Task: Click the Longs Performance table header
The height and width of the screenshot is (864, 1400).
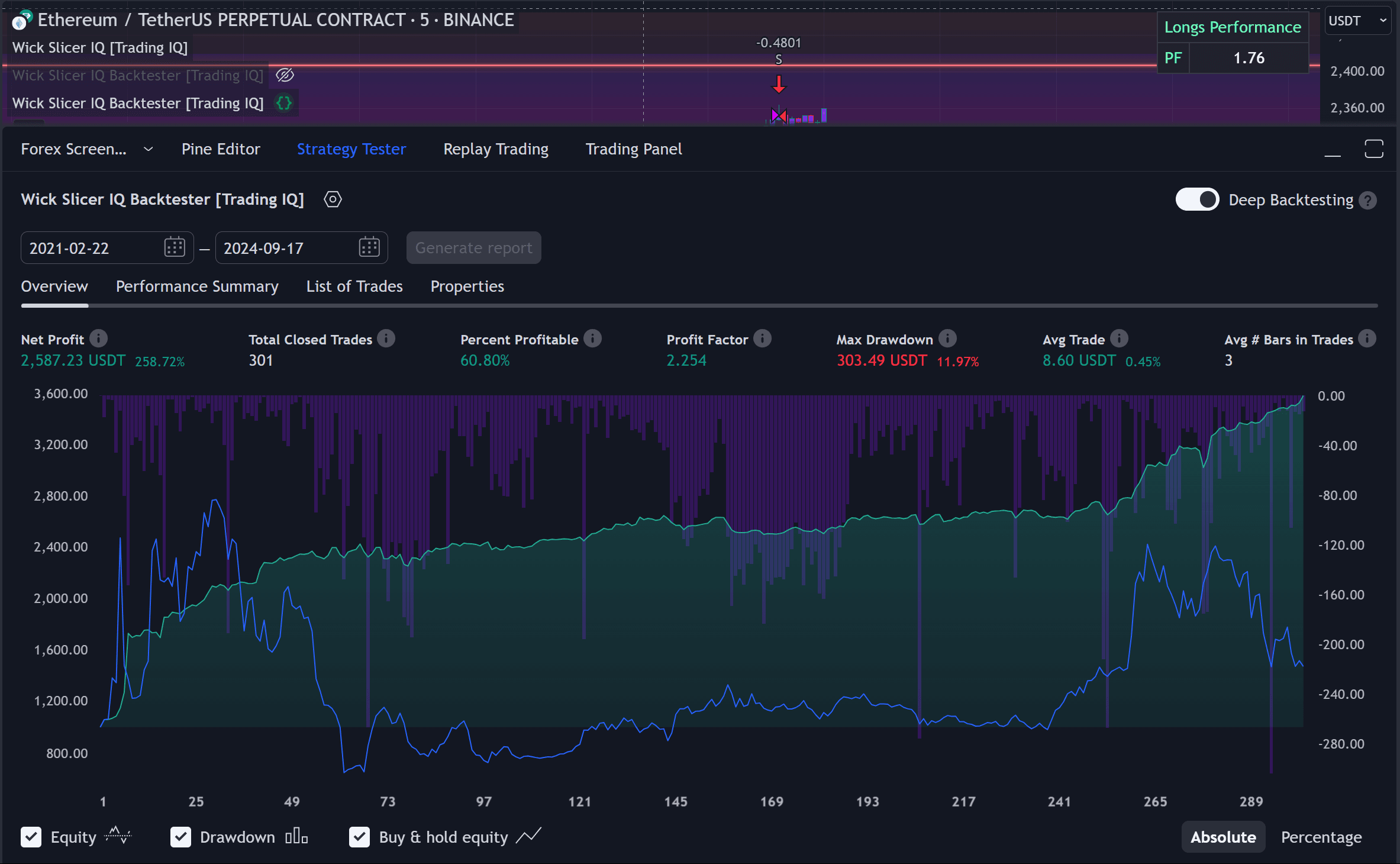Action: coord(1233,27)
